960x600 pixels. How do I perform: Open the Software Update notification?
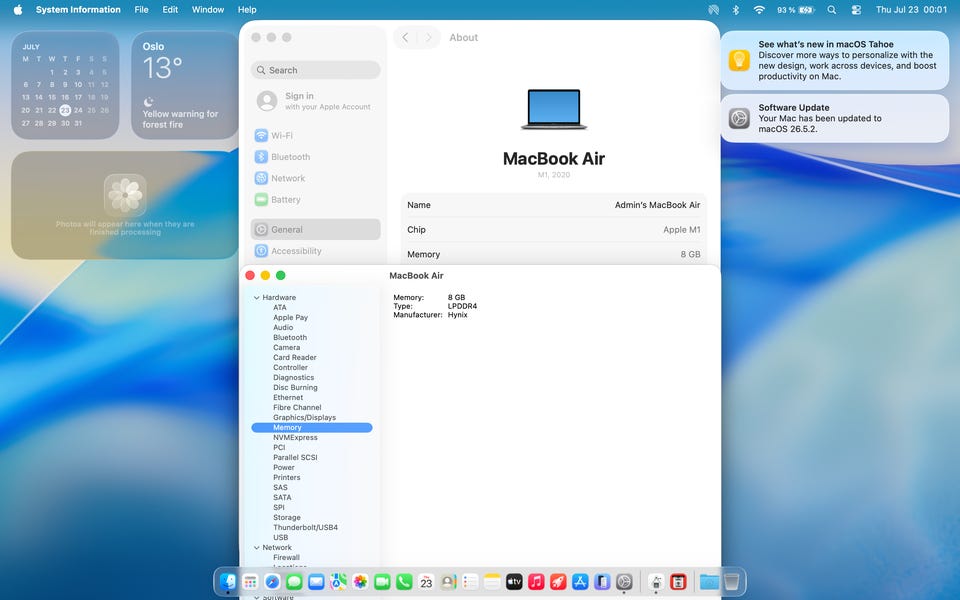[835, 118]
